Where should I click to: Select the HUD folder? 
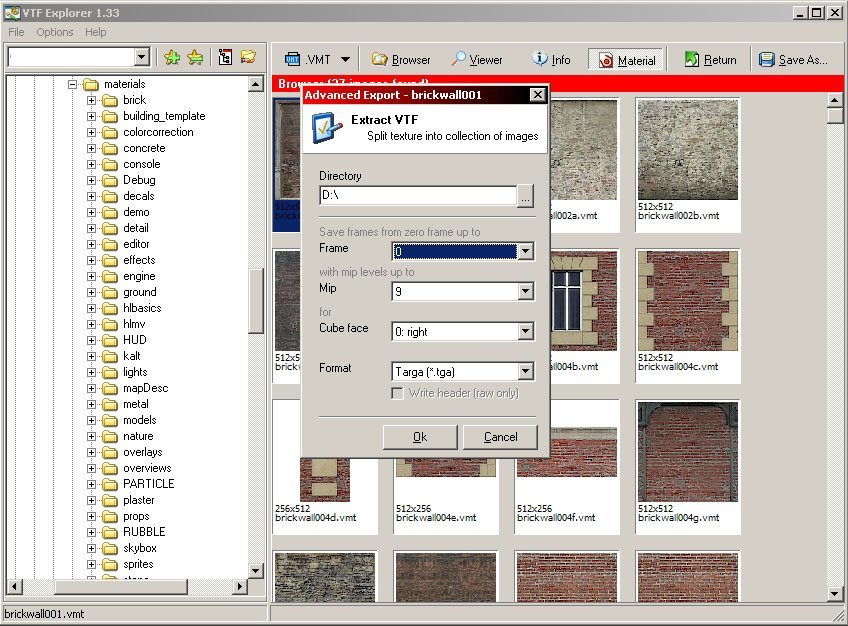[x=135, y=339]
